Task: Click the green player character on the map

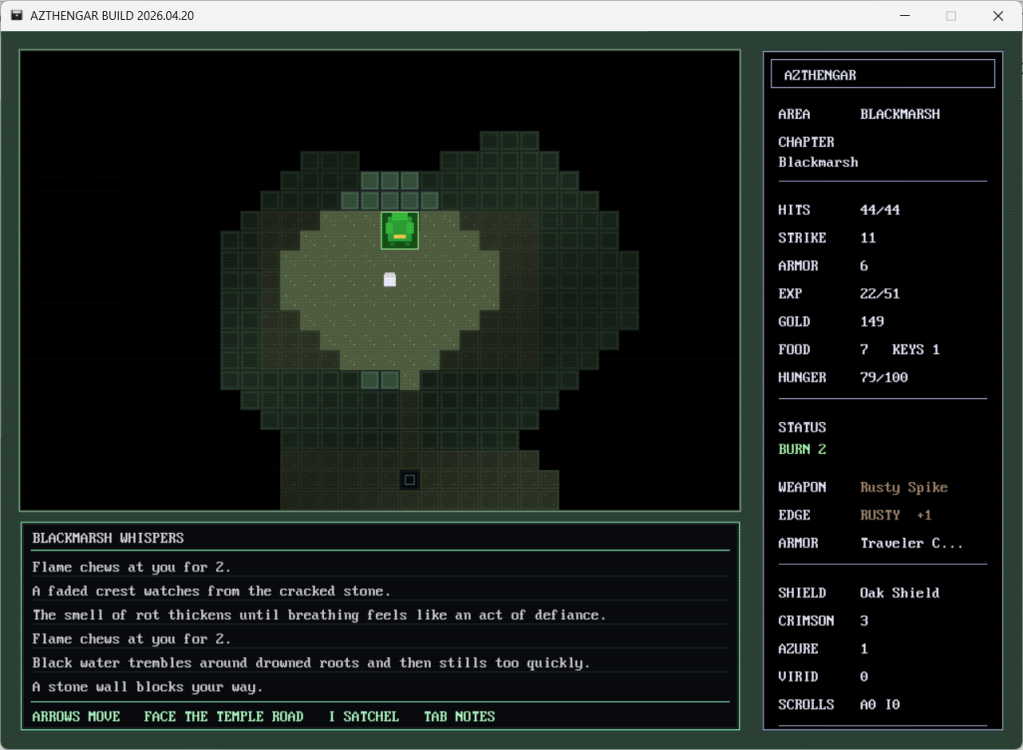Action: point(399,230)
